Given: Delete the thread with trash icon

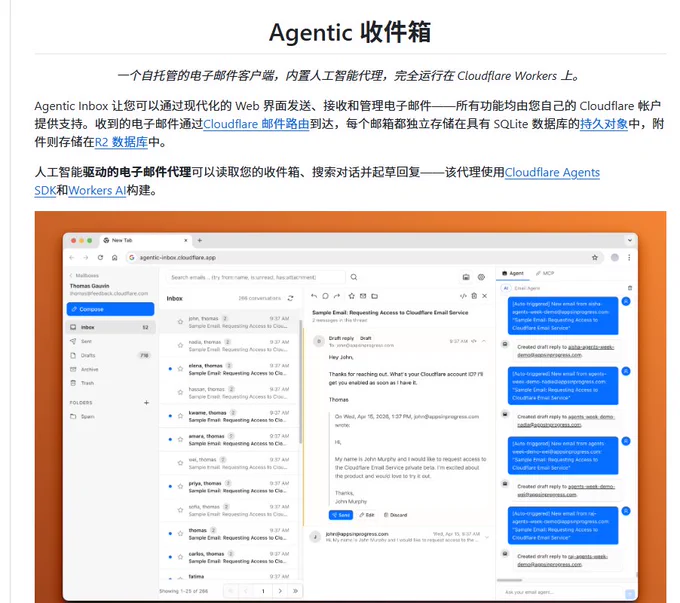Looking at the screenshot, I should tap(474, 296).
